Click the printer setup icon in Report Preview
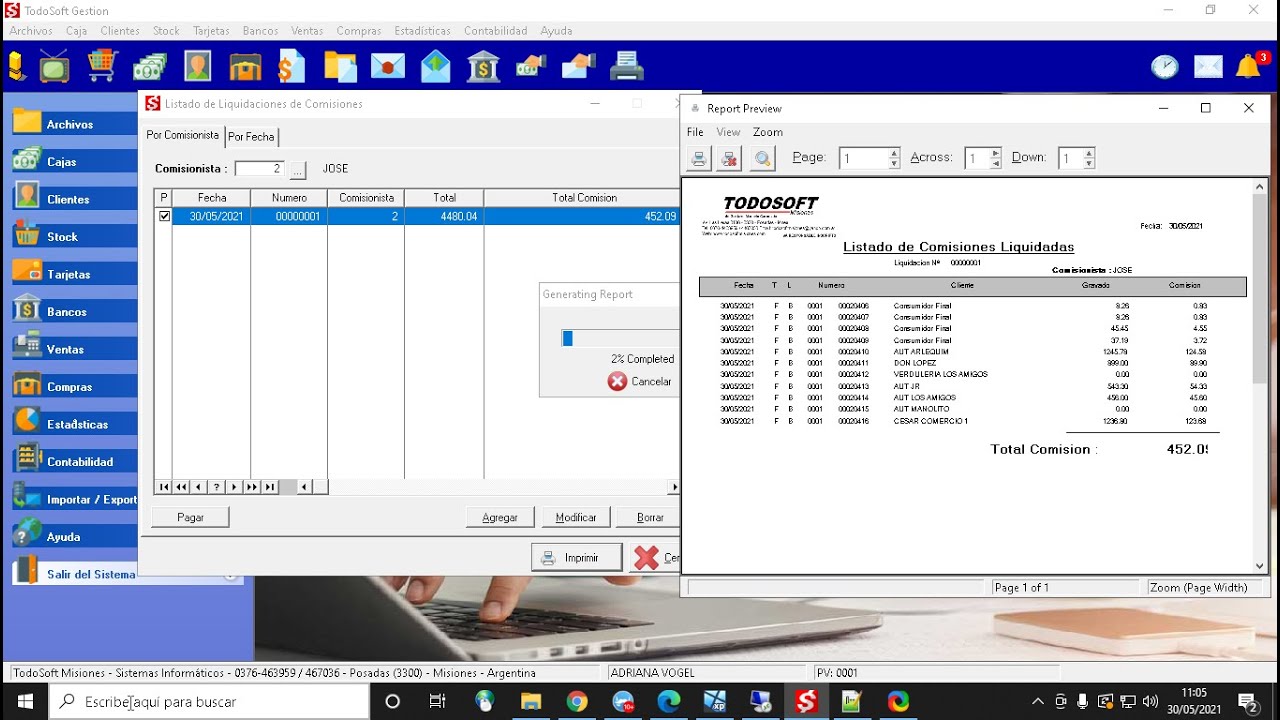This screenshot has width=1280, height=720. pos(730,158)
